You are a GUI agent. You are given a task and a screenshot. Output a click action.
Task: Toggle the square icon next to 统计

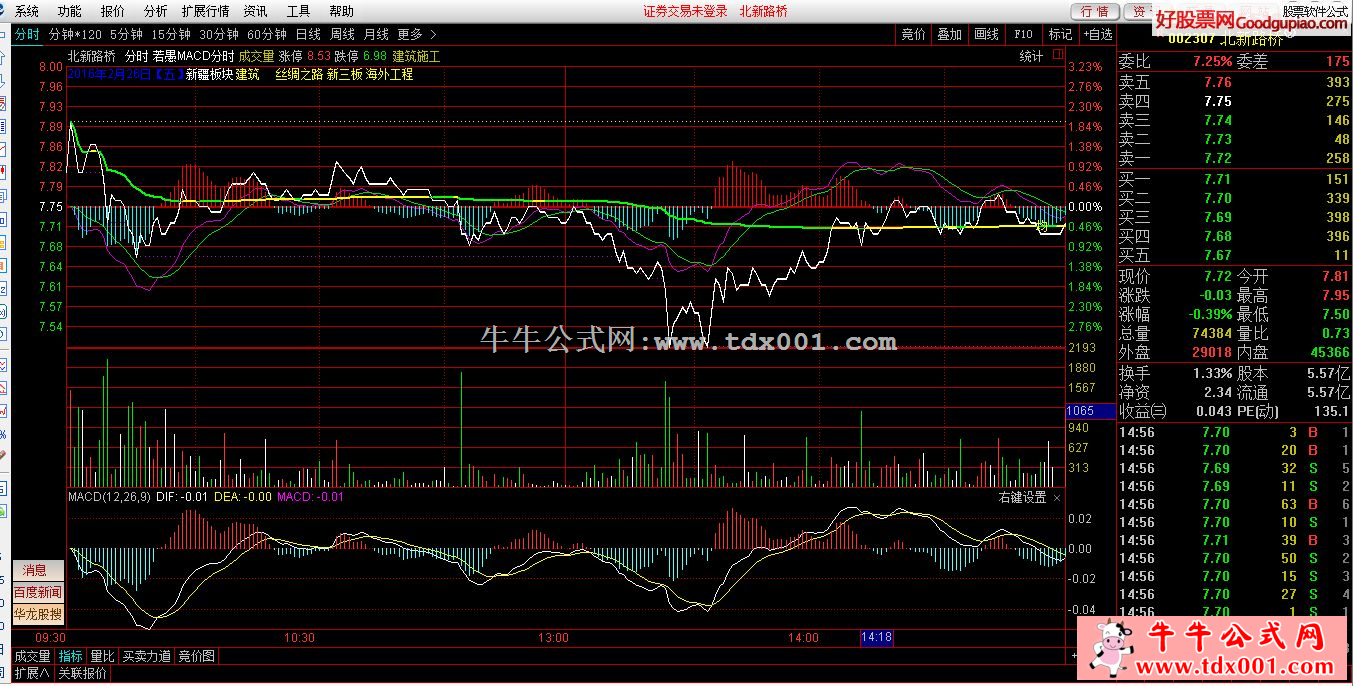[1058, 57]
